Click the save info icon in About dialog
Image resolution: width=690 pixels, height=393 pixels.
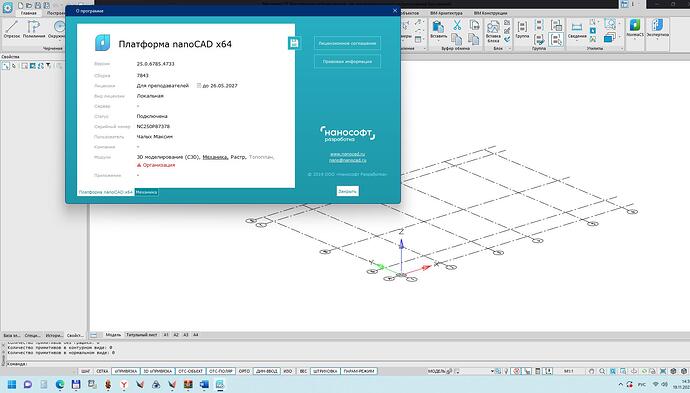tap(294, 43)
